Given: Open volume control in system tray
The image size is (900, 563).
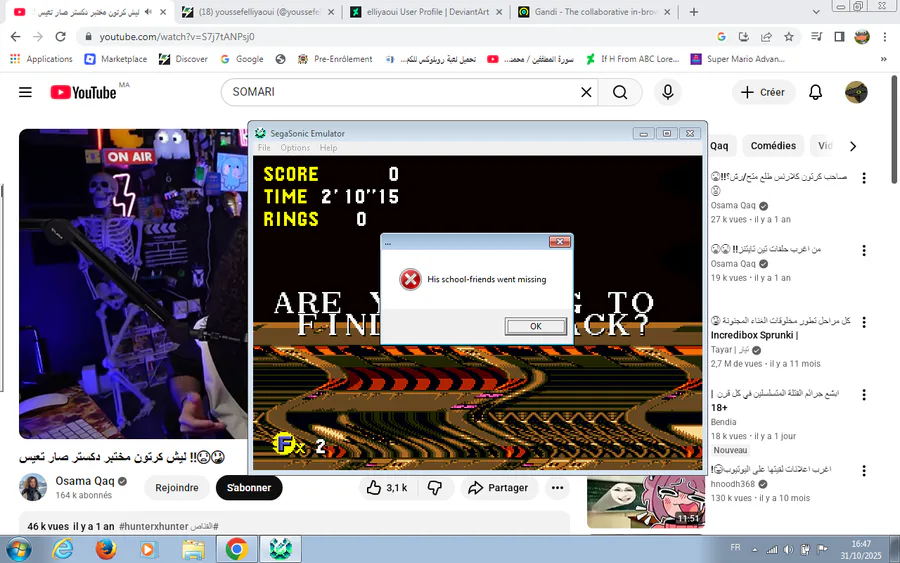Looking at the screenshot, I should [789, 549].
